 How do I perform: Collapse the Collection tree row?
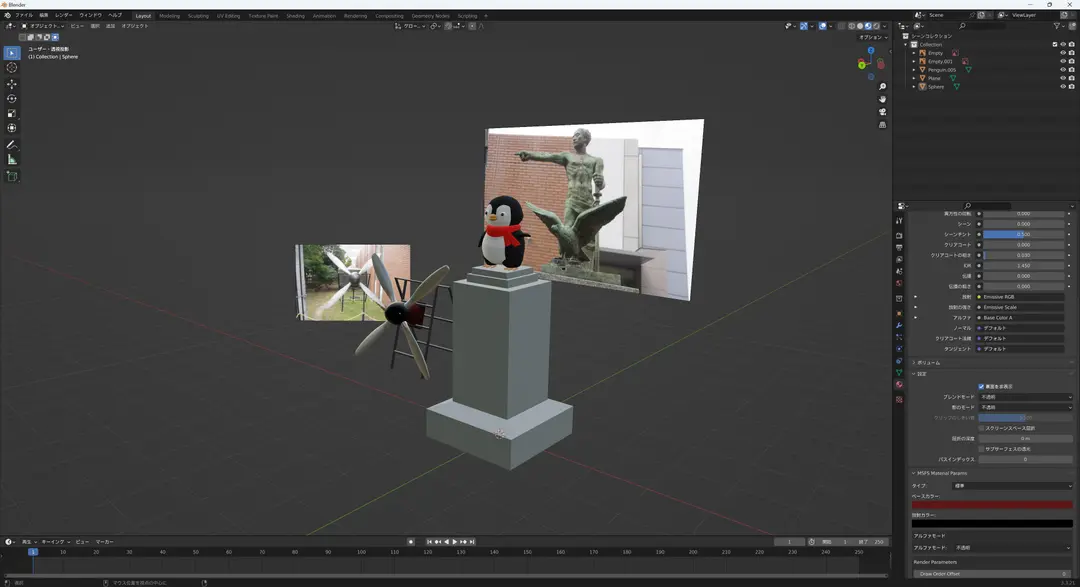[906, 45]
